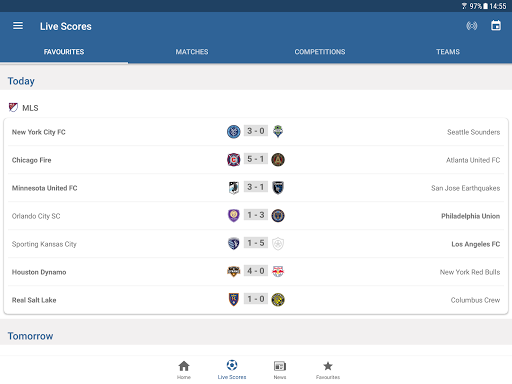Click the MLS league logo
This screenshot has width=512, height=384.
tap(13, 107)
